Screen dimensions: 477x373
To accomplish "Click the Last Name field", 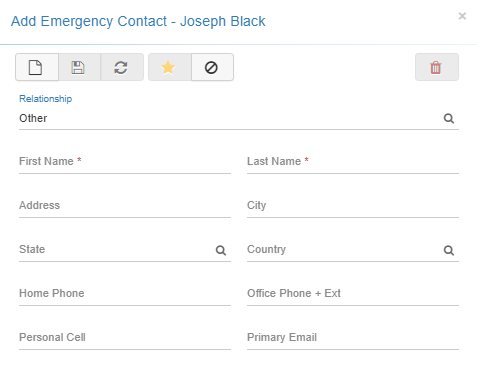I will tap(353, 161).
